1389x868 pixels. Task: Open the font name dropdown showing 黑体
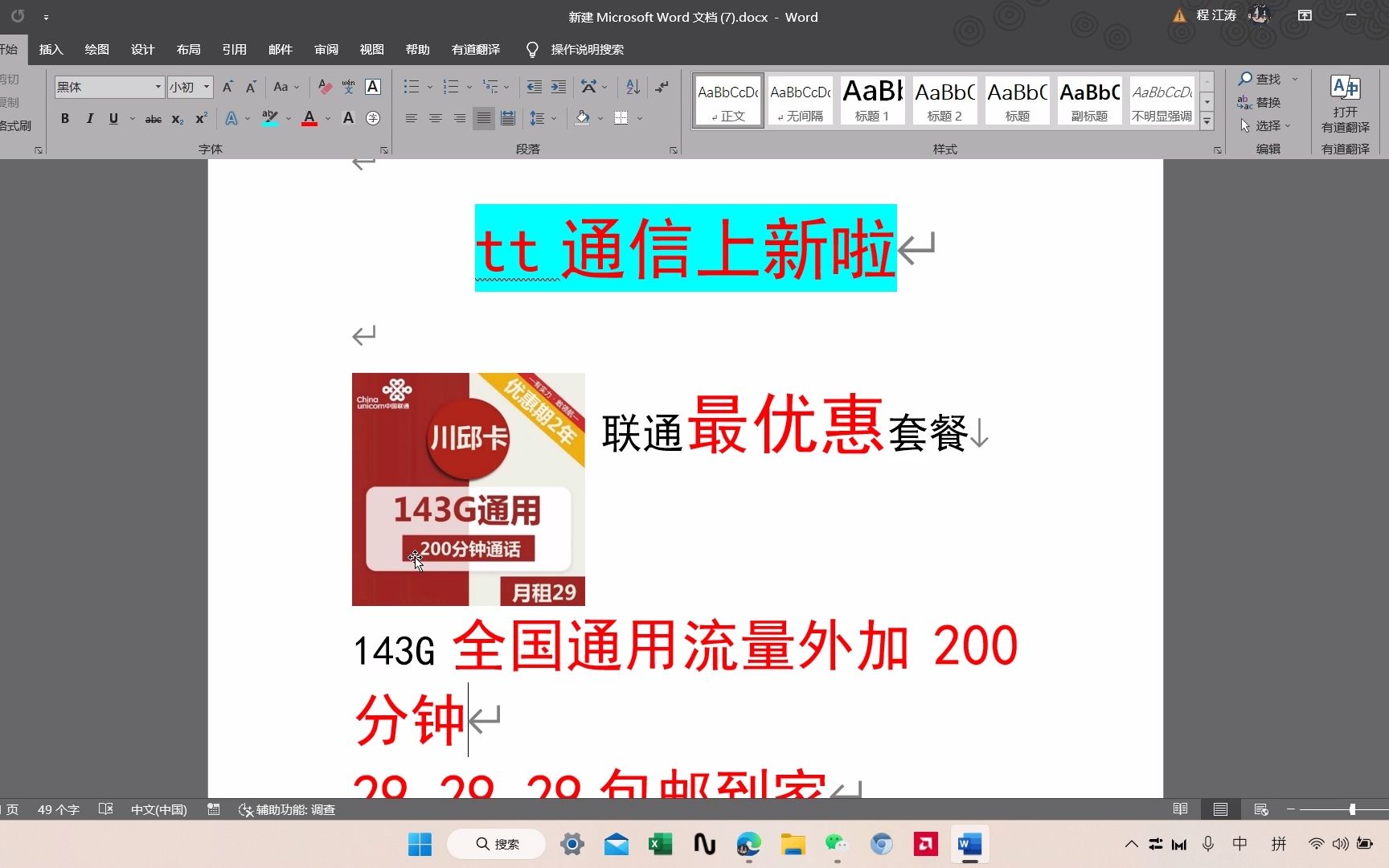pyautogui.click(x=158, y=87)
